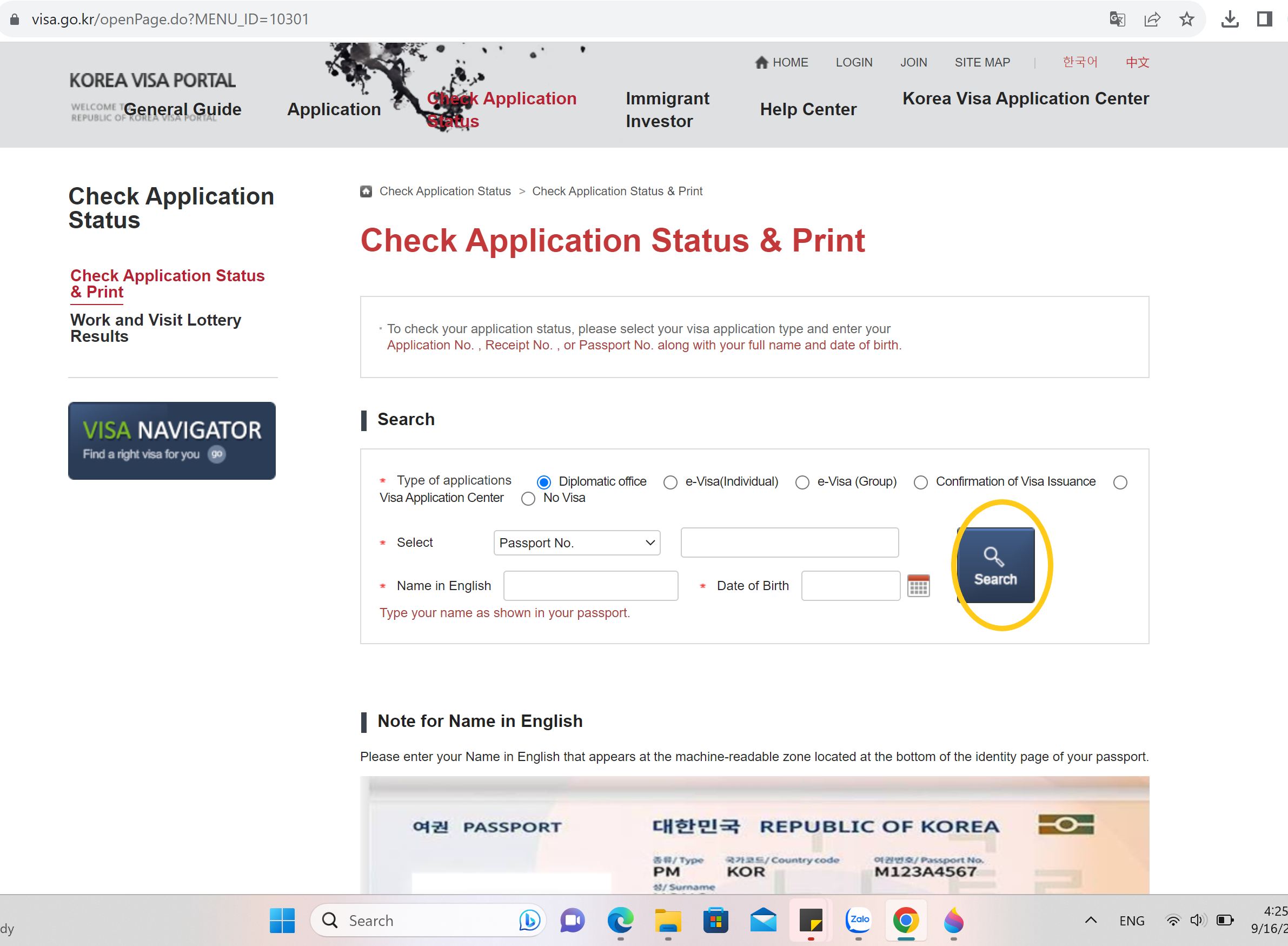Show hidden system tray icons chevron

coord(1091,920)
